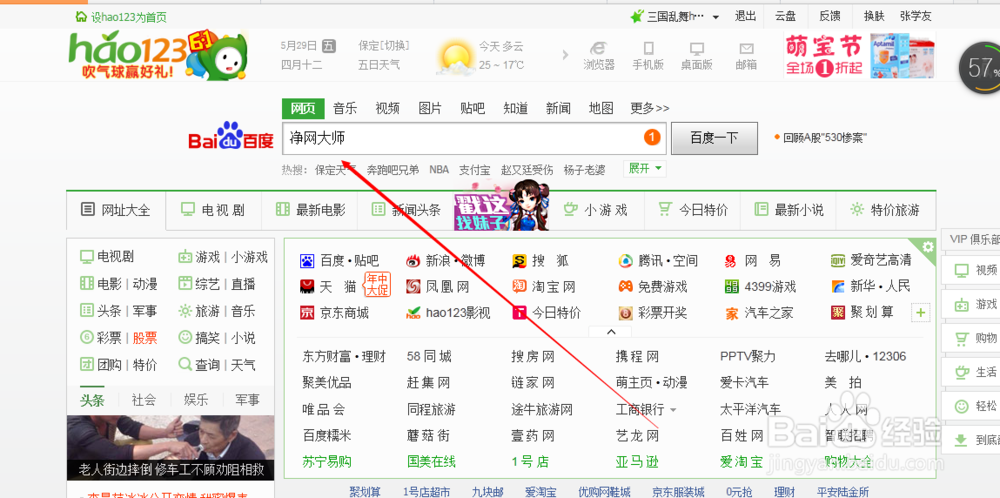This screenshot has width=1000, height=498.
Task: Open 更多>> search categories
Action: (x=650, y=108)
